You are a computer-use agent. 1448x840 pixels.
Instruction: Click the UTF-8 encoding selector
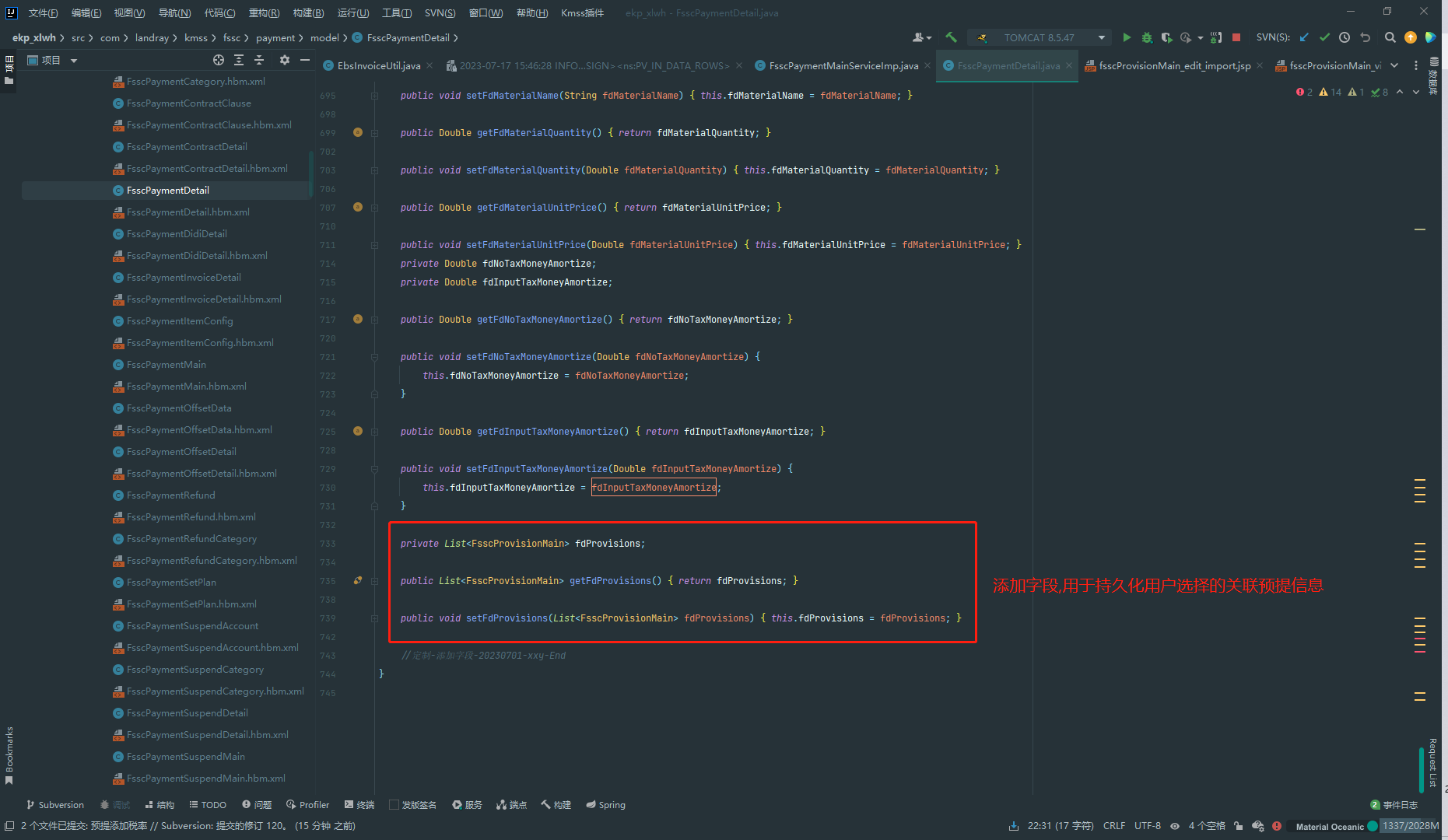click(x=1147, y=826)
